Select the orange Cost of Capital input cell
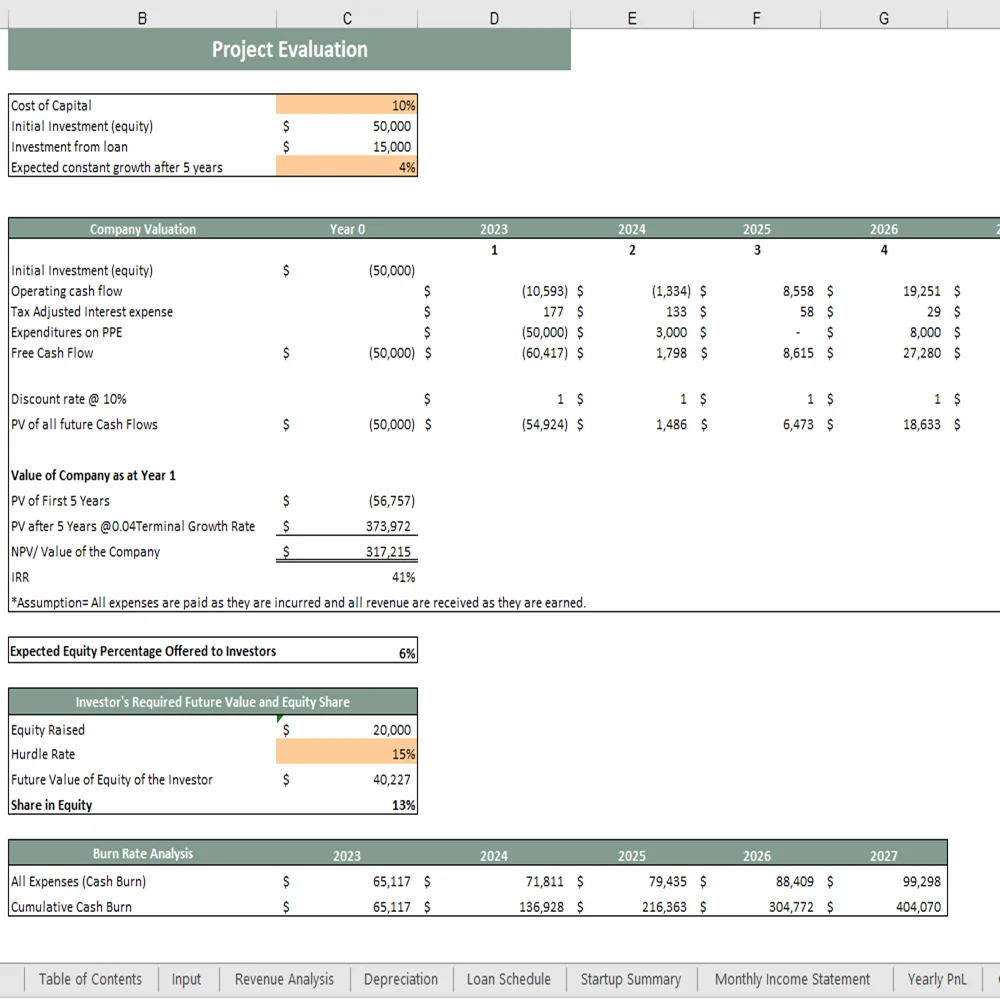Screen dimensions: 1000x1000 pyautogui.click(x=346, y=105)
